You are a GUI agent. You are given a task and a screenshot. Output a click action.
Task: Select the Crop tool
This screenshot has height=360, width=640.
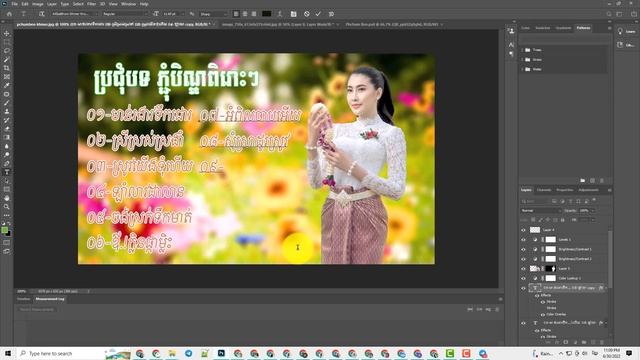[7, 68]
